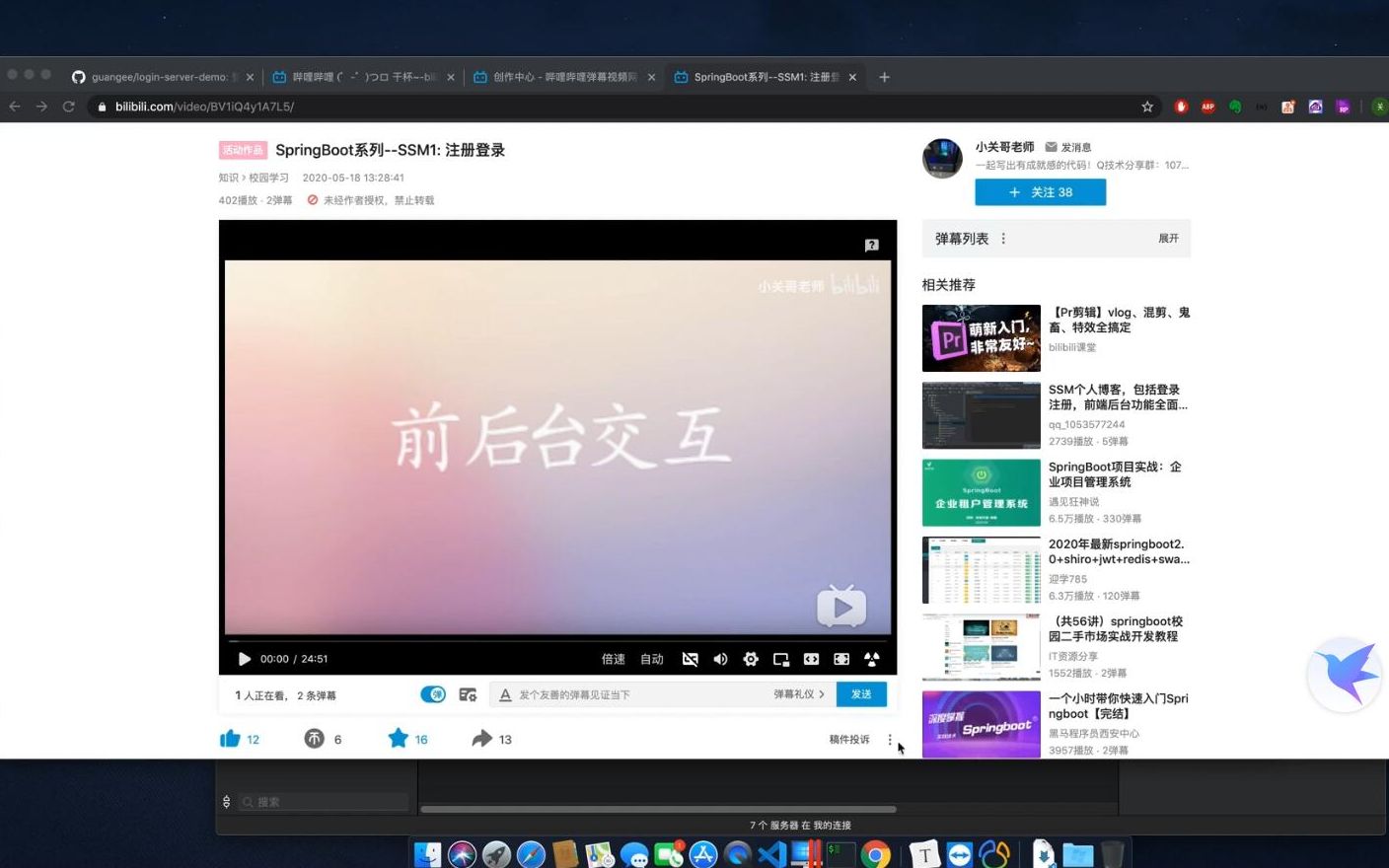Send message via 发消息 link
Viewport: 1389px width, 868px height.
click(1068, 147)
